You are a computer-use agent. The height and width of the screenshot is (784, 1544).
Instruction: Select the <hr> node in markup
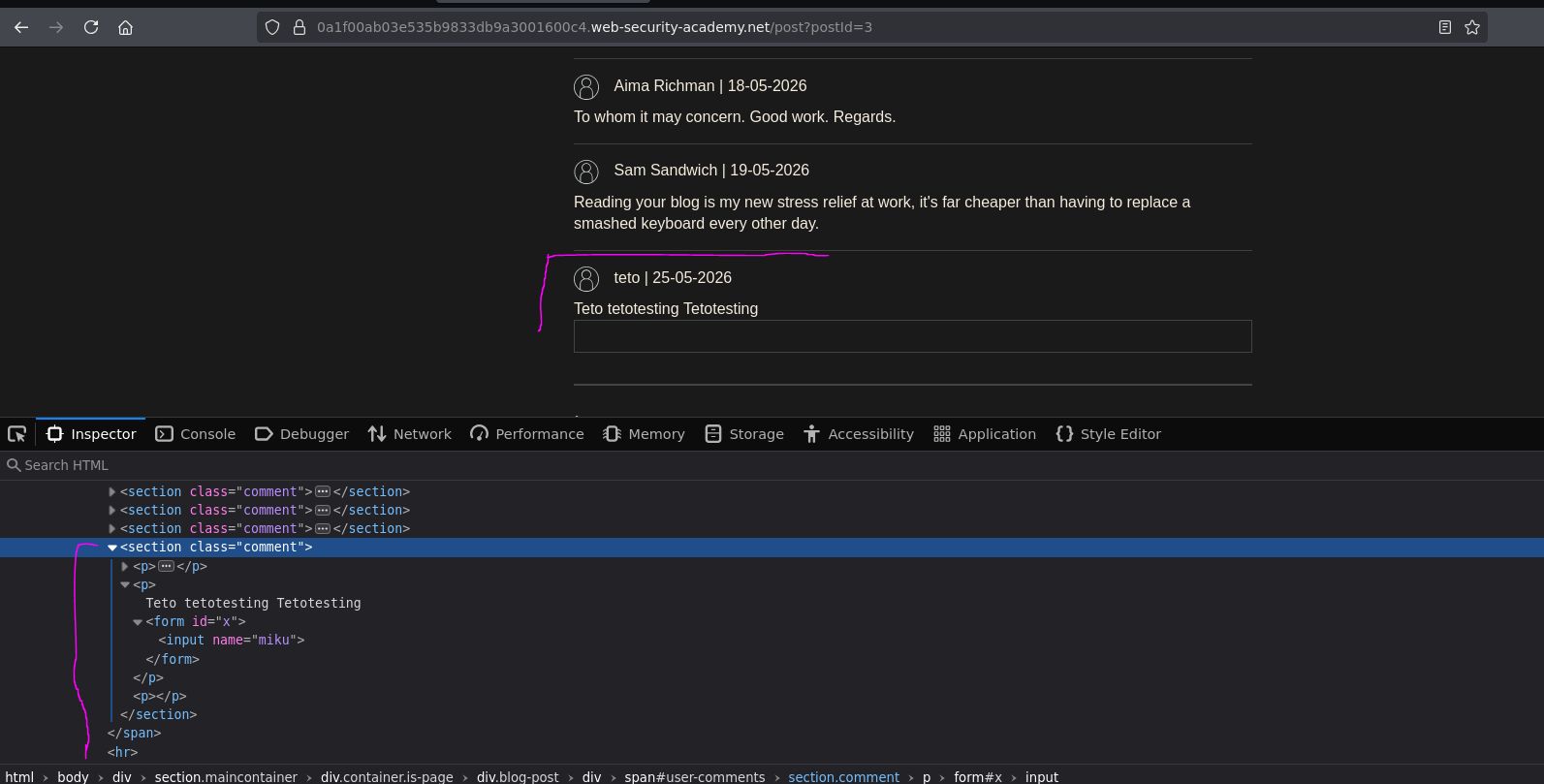pyautogui.click(x=123, y=753)
